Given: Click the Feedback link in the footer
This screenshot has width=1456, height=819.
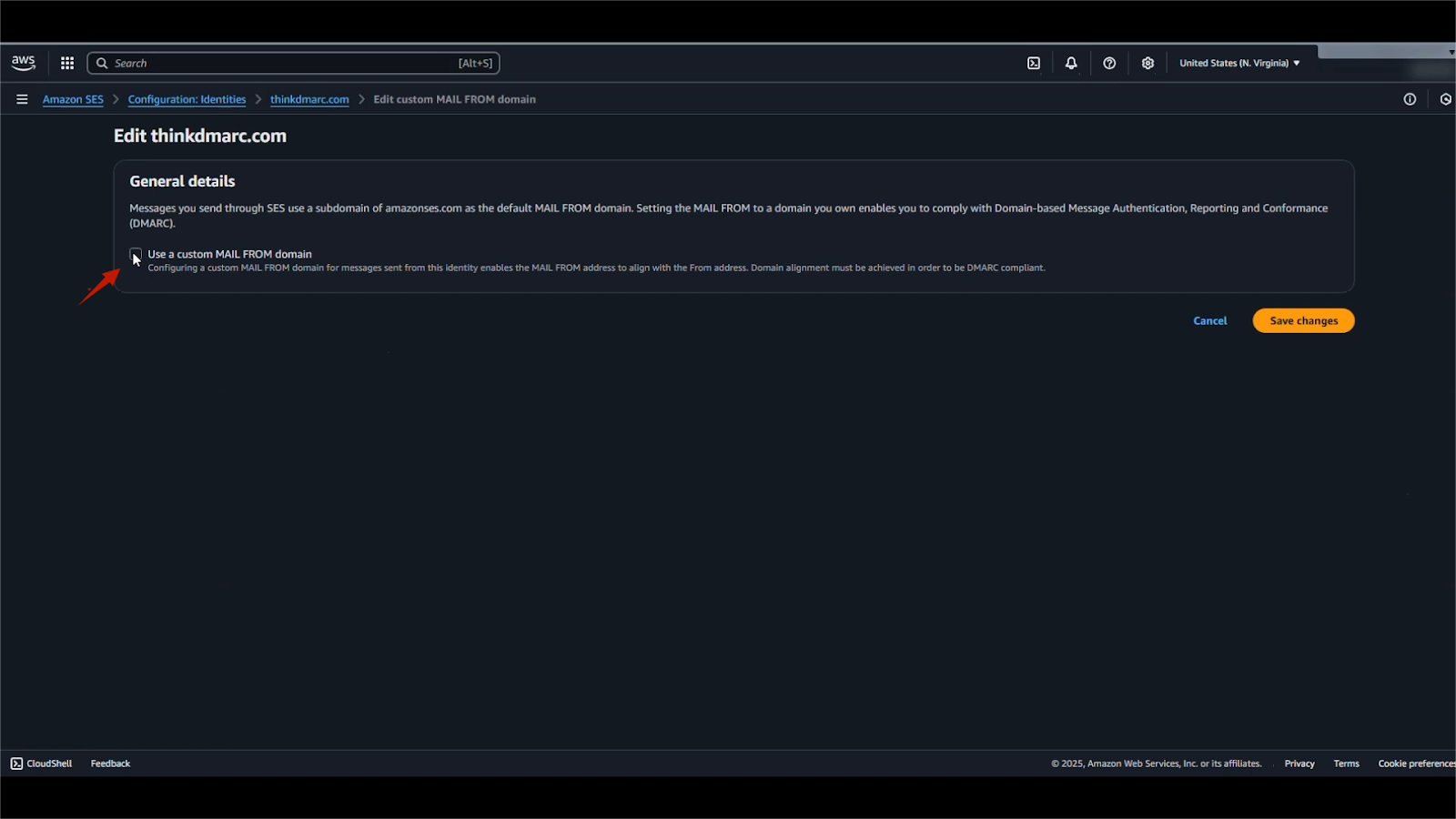Looking at the screenshot, I should tap(110, 763).
